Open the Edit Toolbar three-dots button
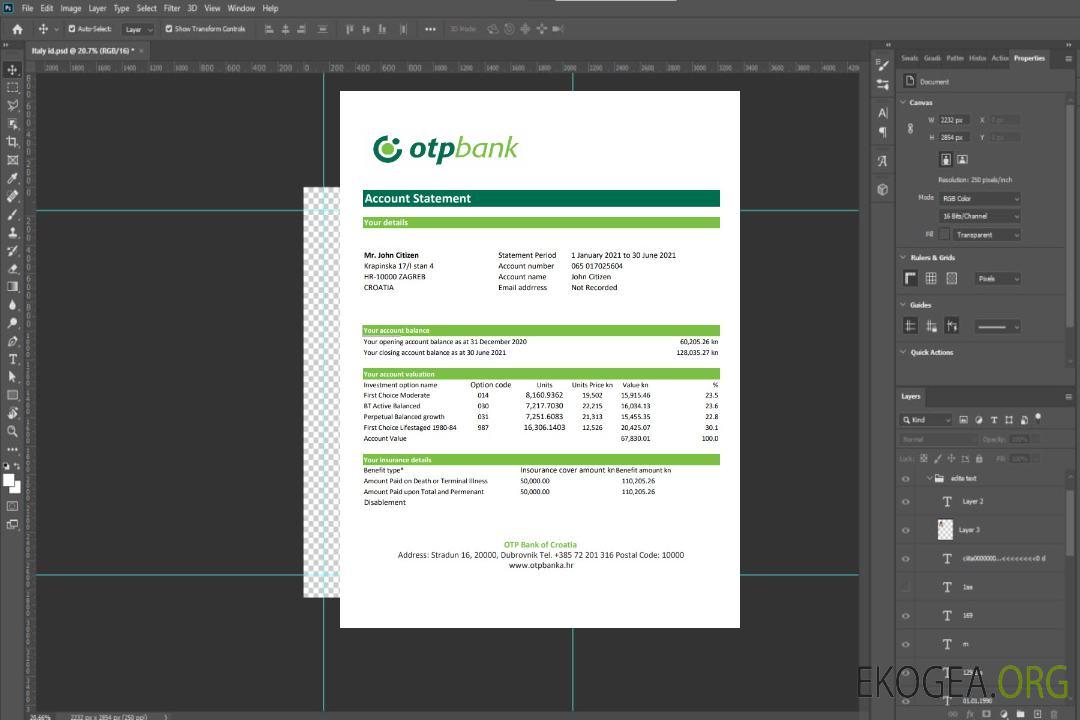1080x720 pixels. tap(12, 449)
